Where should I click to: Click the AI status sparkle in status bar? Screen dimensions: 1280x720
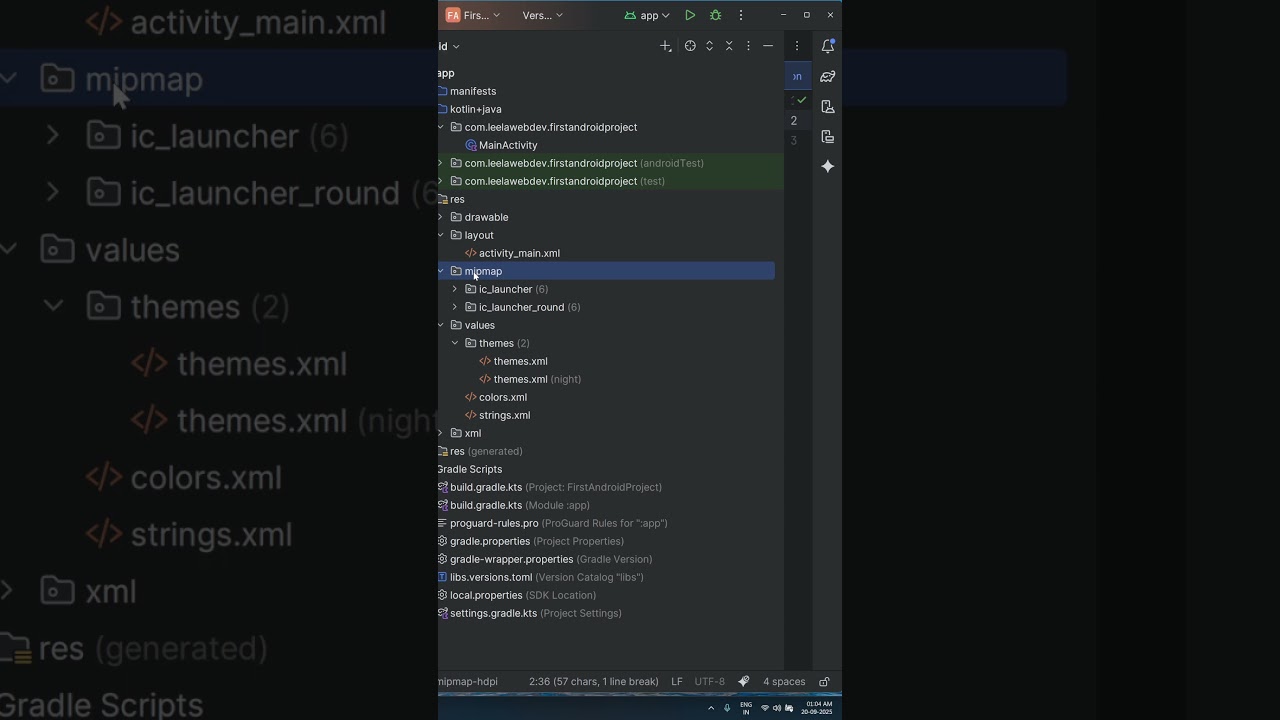[744, 681]
